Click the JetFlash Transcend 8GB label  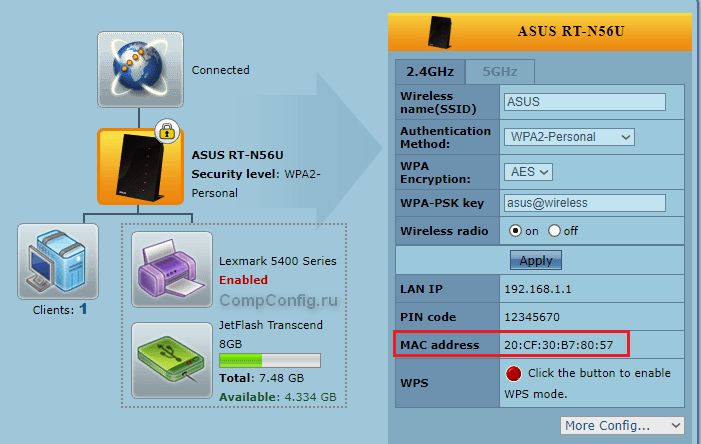[270, 334]
